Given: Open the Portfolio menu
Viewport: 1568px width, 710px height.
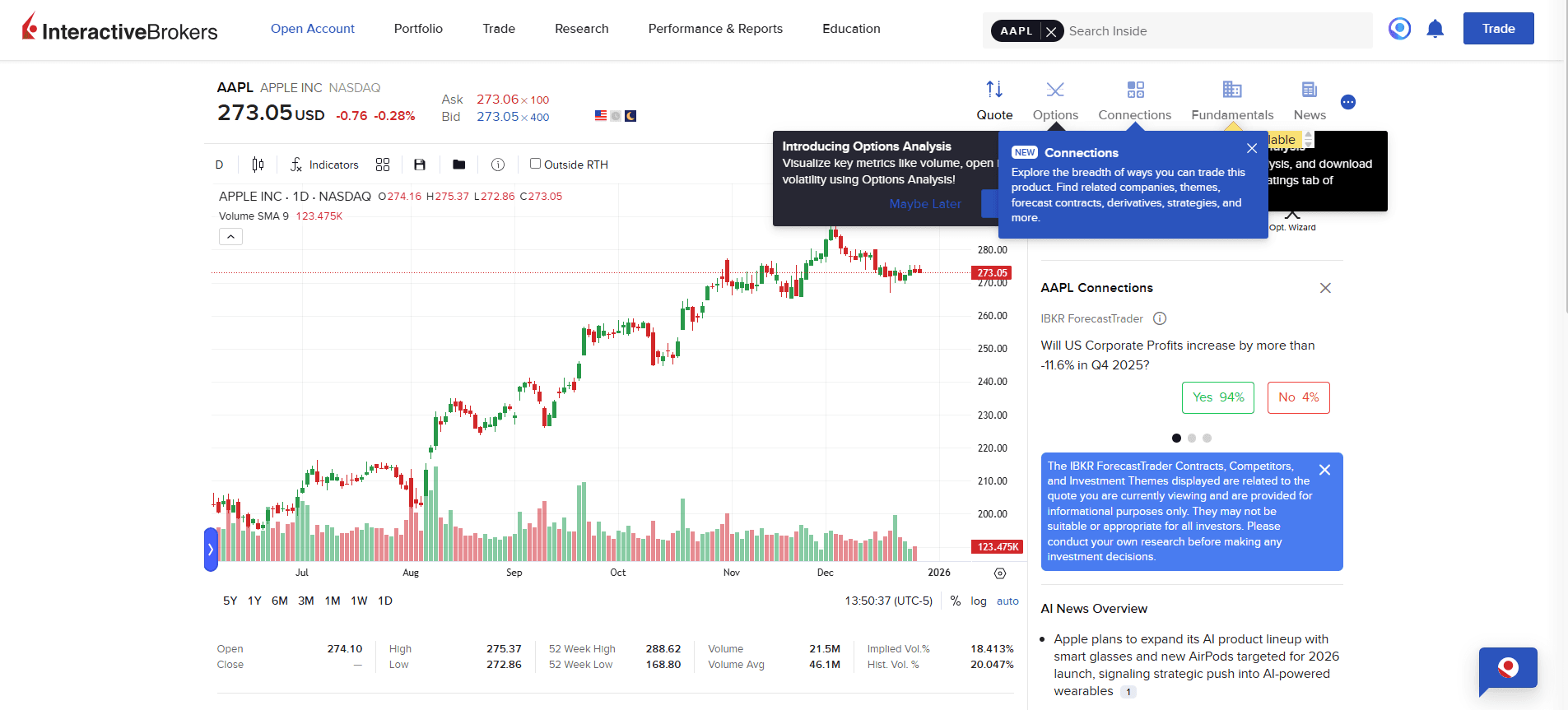Looking at the screenshot, I should tap(418, 29).
